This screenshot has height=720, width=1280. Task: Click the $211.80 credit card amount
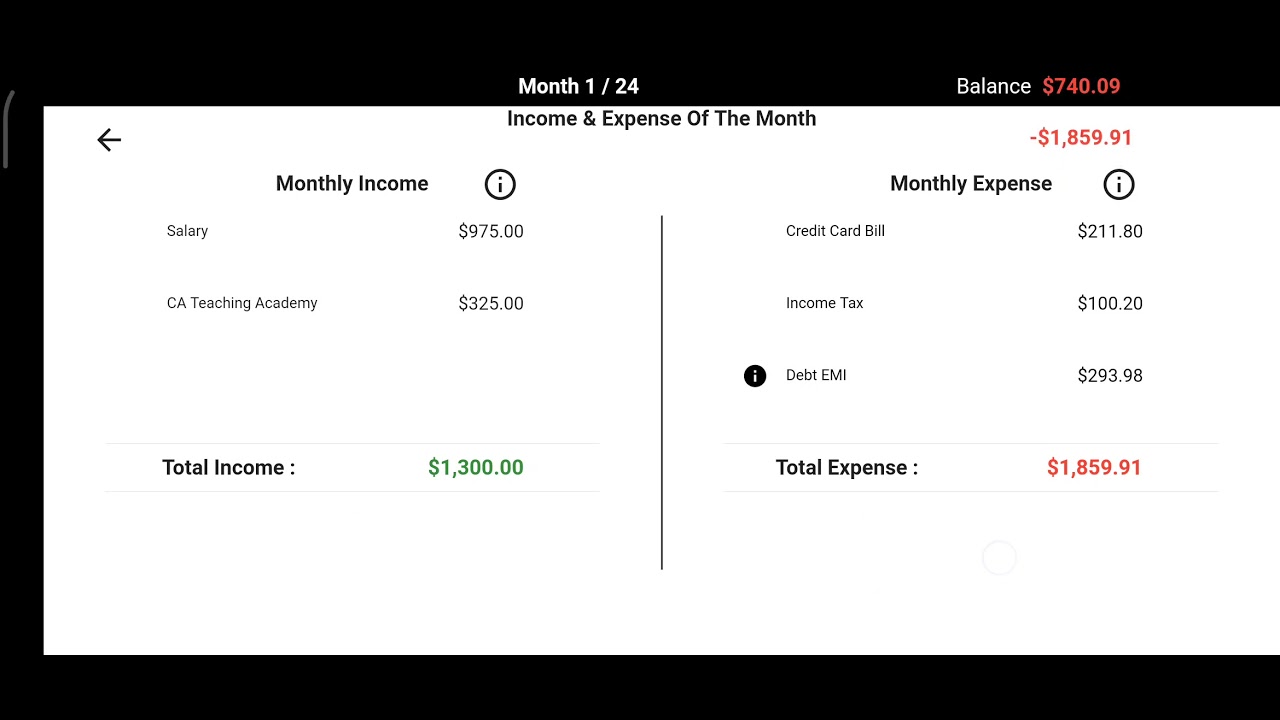(x=1110, y=231)
